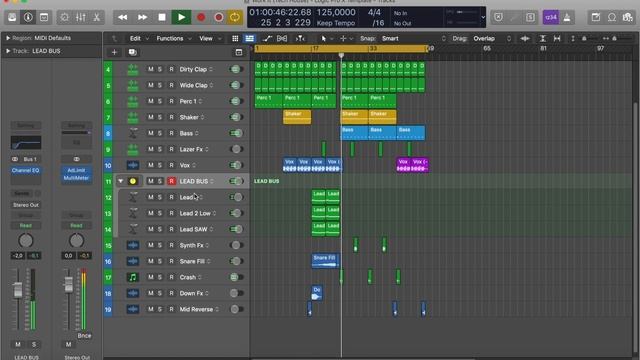Click the playhead in the ruler
The image size is (640, 360).
coord(341,55)
